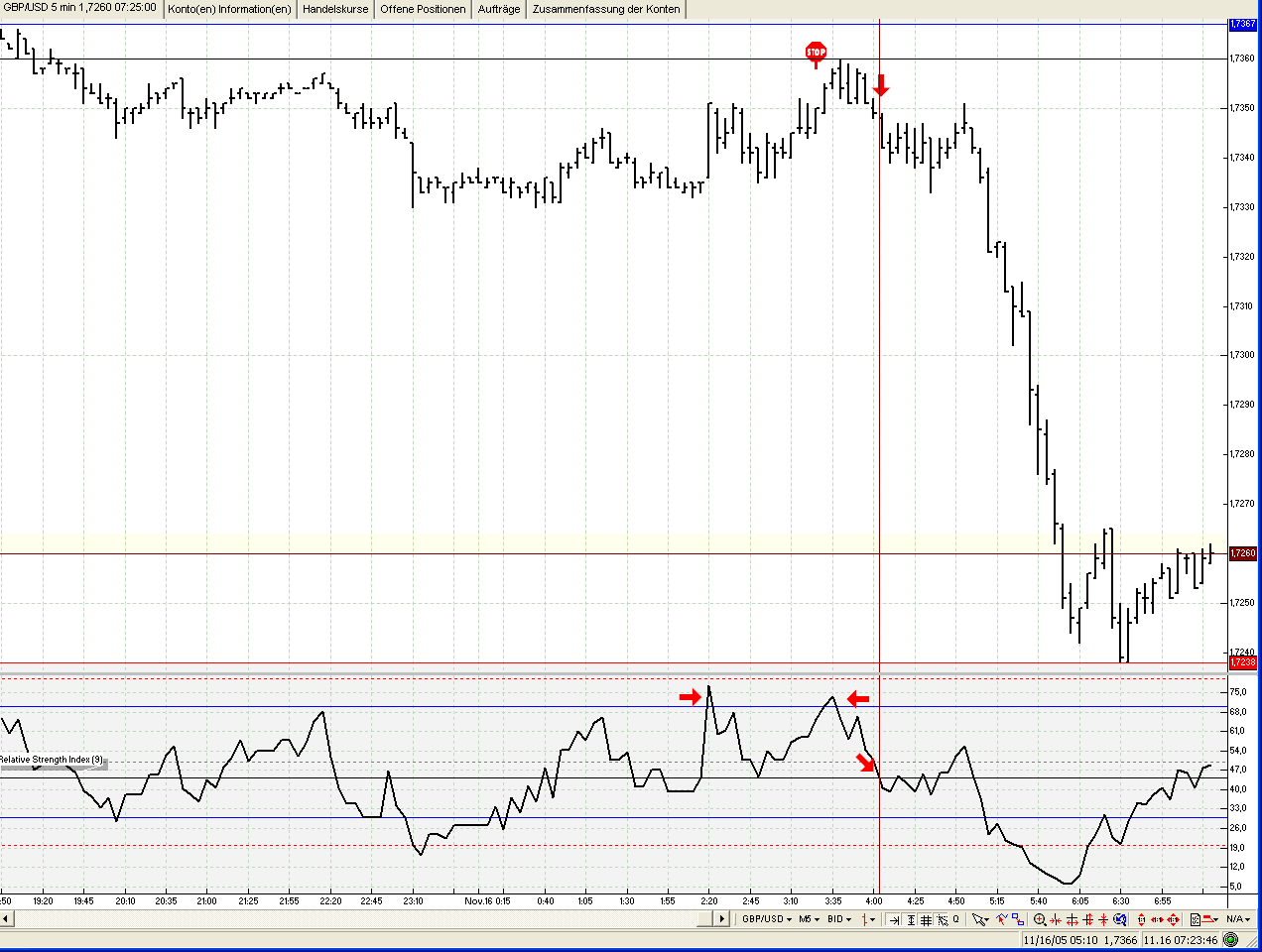
Task: Open the pointer cursor tool dropdown
Action: tap(981, 919)
